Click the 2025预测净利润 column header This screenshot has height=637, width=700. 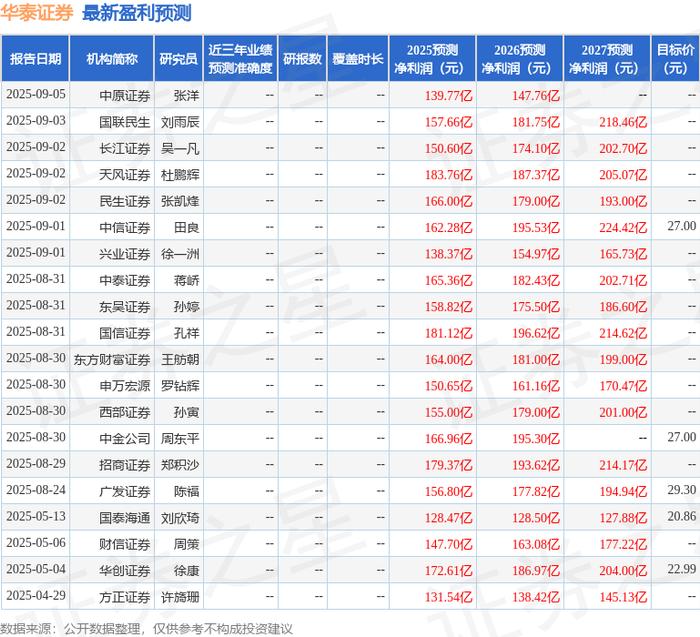(x=432, y=58)
